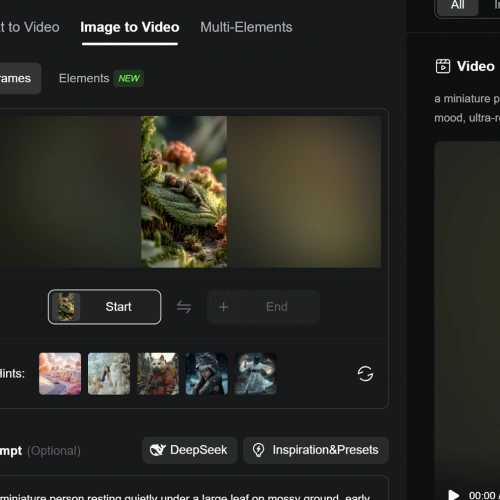Play the video with the play icon
The width and height of the screenshot is (500, 500).
[x=453, y=495]
